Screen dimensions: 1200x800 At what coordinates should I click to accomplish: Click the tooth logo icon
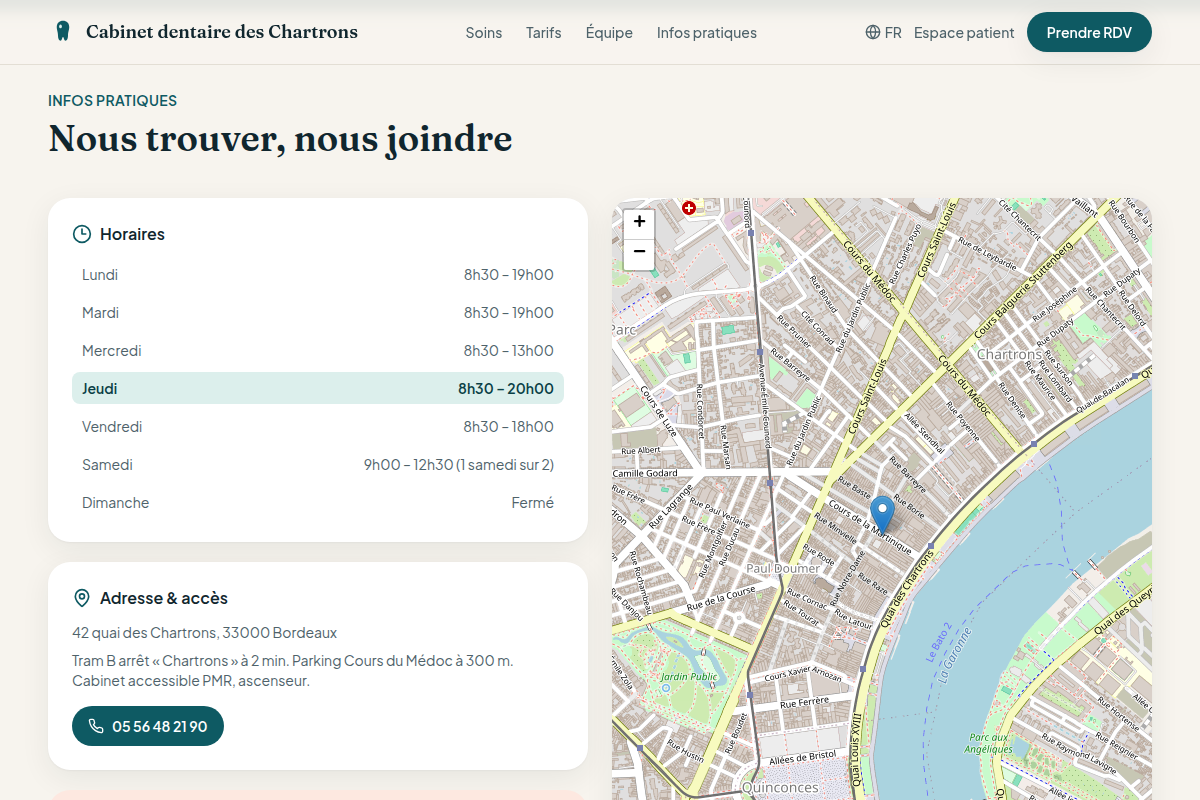pos(63,32)
